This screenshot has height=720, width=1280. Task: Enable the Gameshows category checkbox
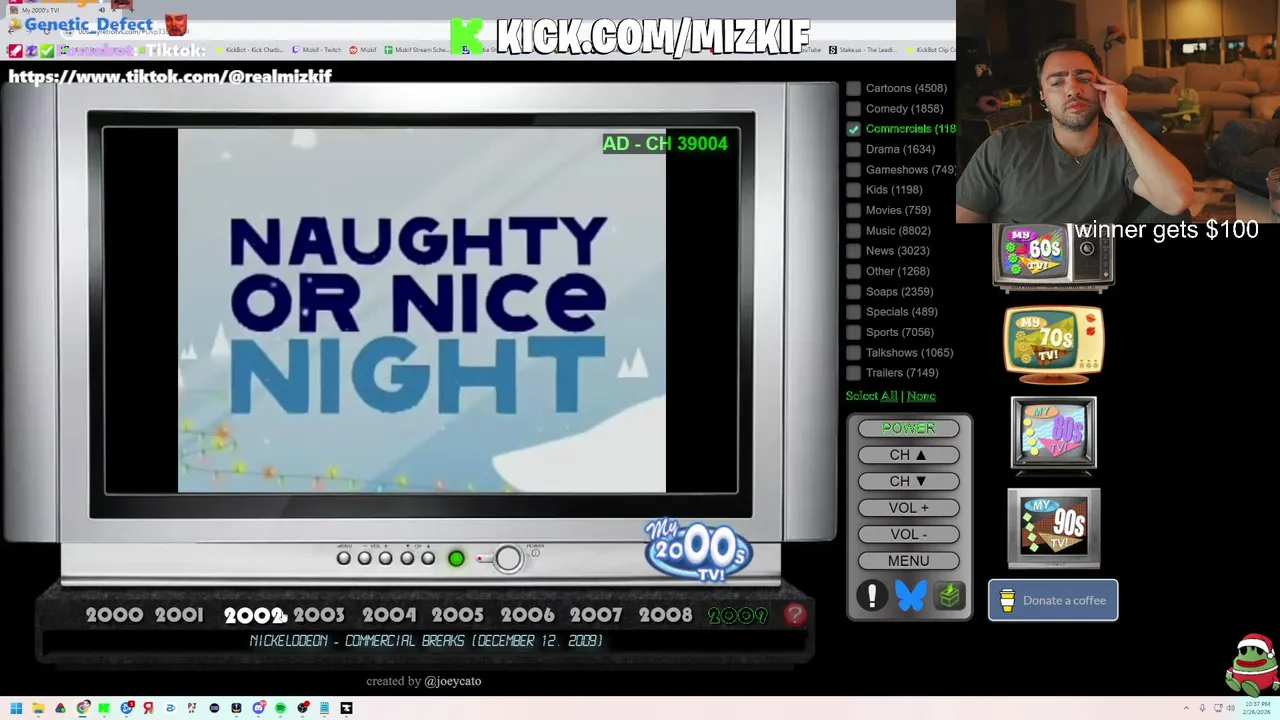[853, 169]
